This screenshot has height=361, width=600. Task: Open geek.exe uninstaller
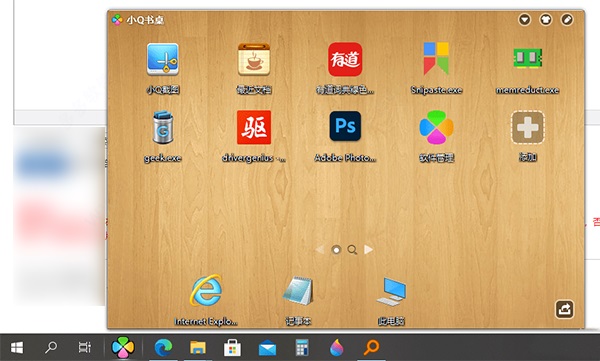[163, 127]
